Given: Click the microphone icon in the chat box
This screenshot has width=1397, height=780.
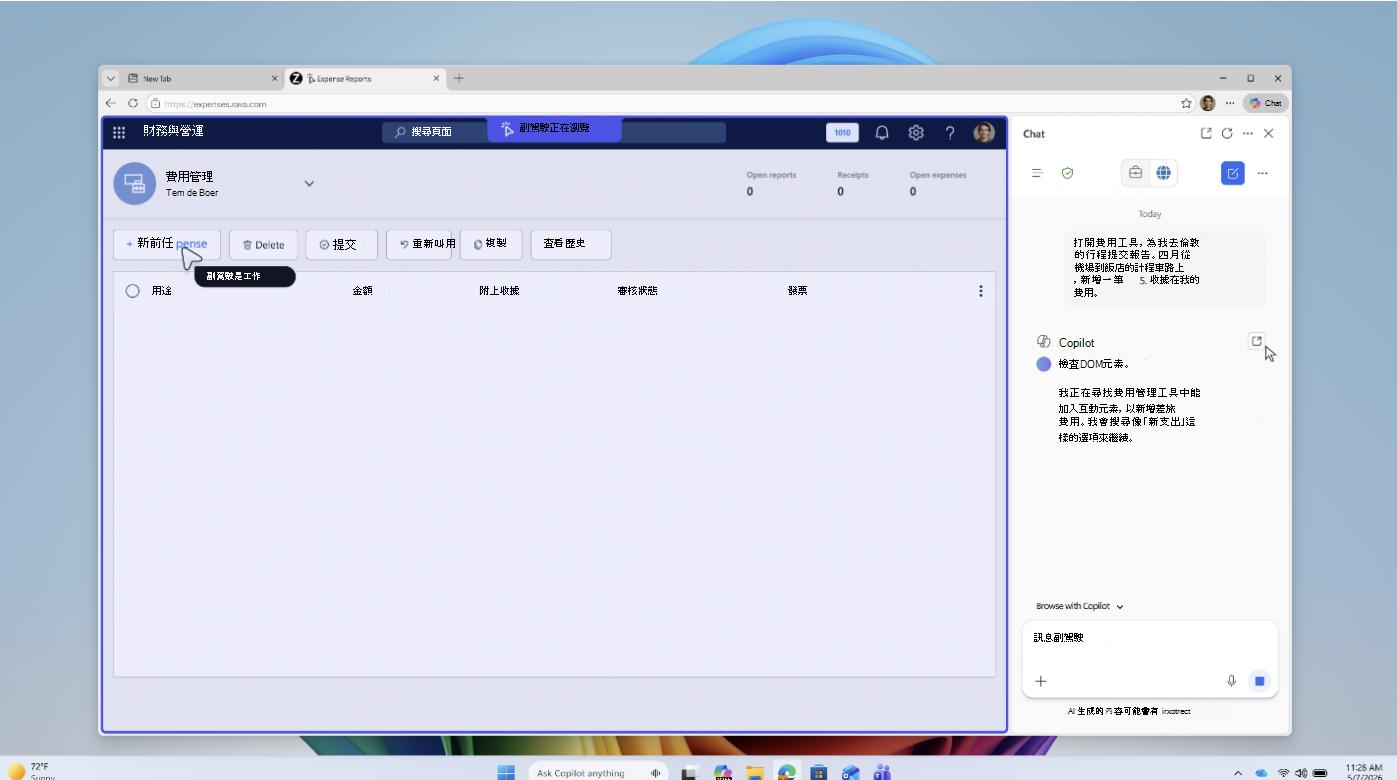Looking at the screenshot, I should pos(1232,681).
